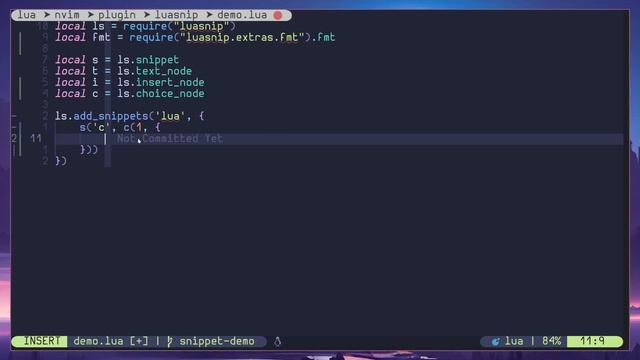Select the 'demo.lua' breadcrumb filename

coord(242,15)
